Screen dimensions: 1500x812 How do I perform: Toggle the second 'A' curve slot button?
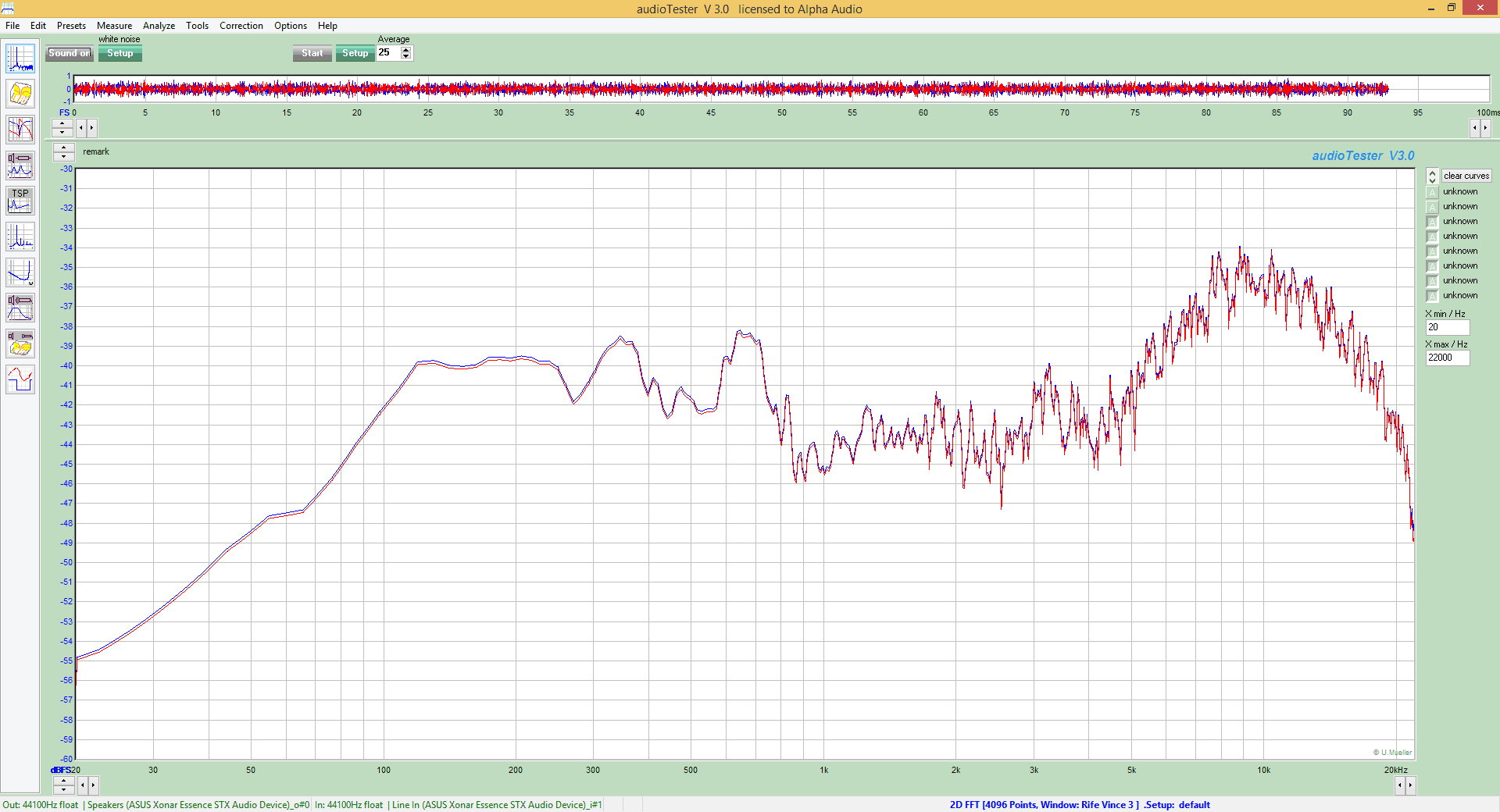coord(1432,207)
